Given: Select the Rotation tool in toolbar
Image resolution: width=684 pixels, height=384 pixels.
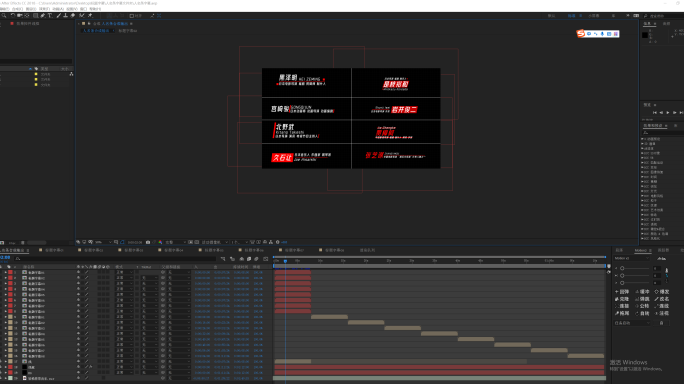Looking at the screenshot, I should coord(13,15).
